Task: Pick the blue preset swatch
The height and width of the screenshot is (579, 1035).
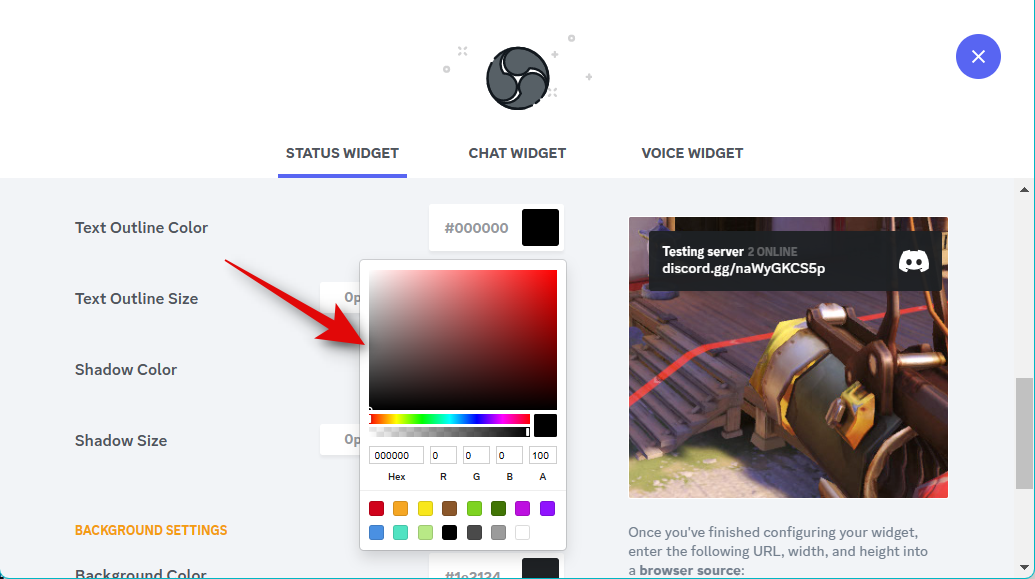Action: pyautogui.click(x=376, y=533)
